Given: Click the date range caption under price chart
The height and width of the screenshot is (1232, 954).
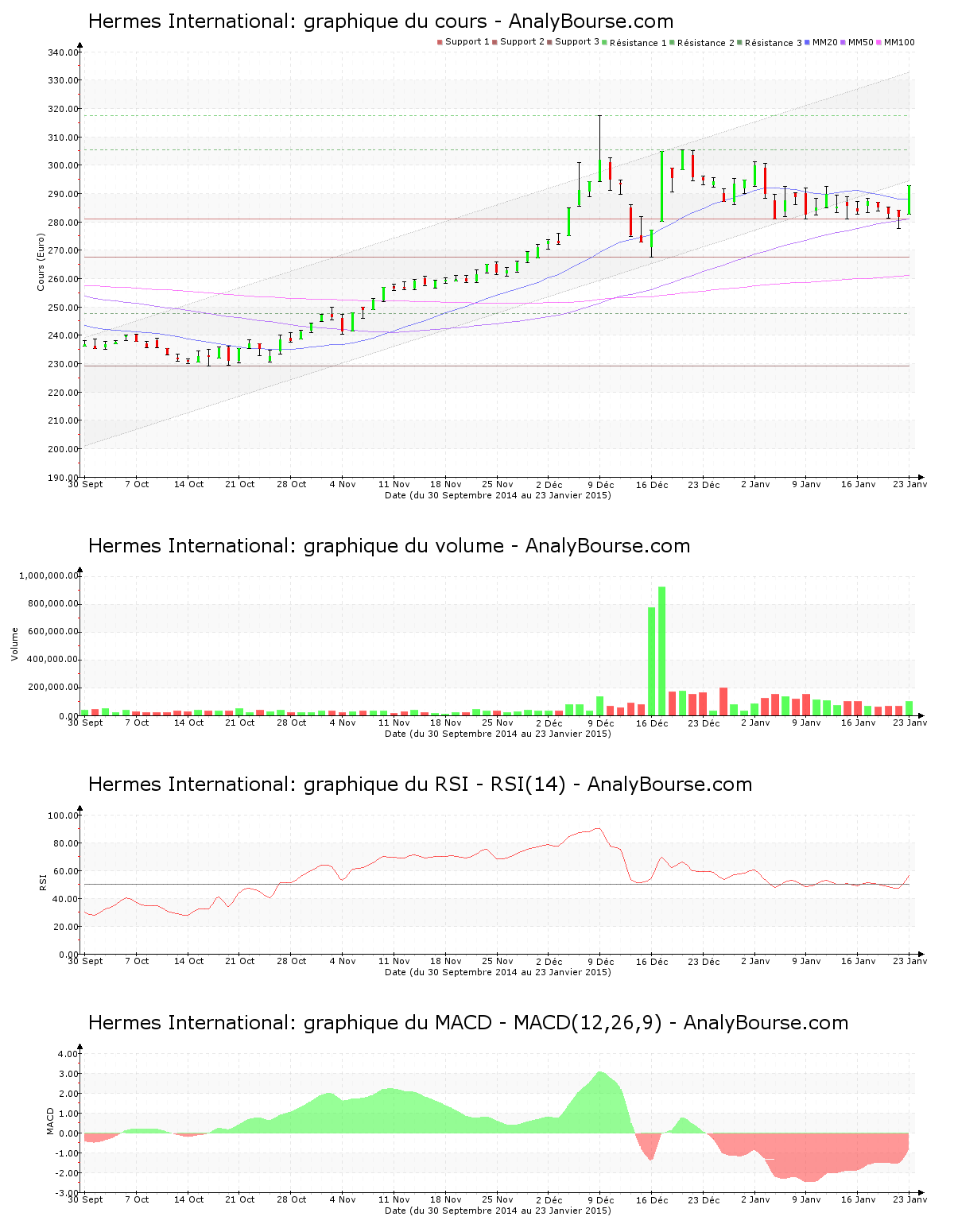Looking at the screenshot, I should point(498,495).
